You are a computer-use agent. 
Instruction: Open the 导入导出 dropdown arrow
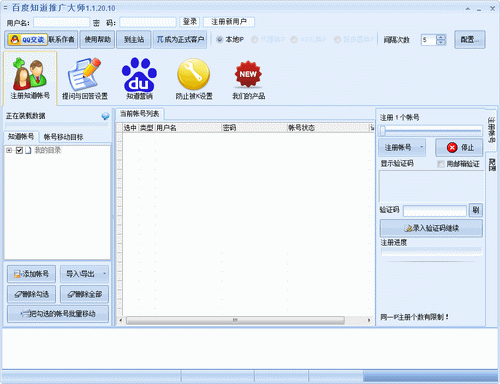tap(104, 274)
